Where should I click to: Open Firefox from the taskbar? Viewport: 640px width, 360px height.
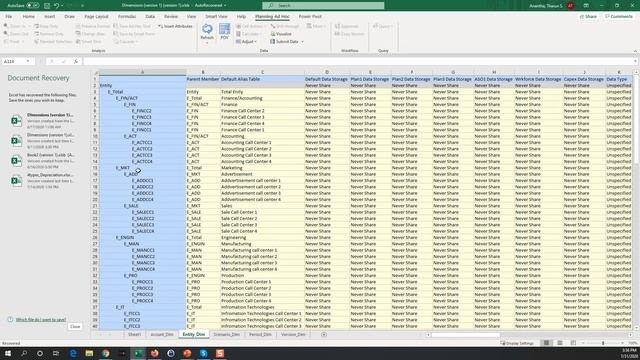click(x=155, y=353)
